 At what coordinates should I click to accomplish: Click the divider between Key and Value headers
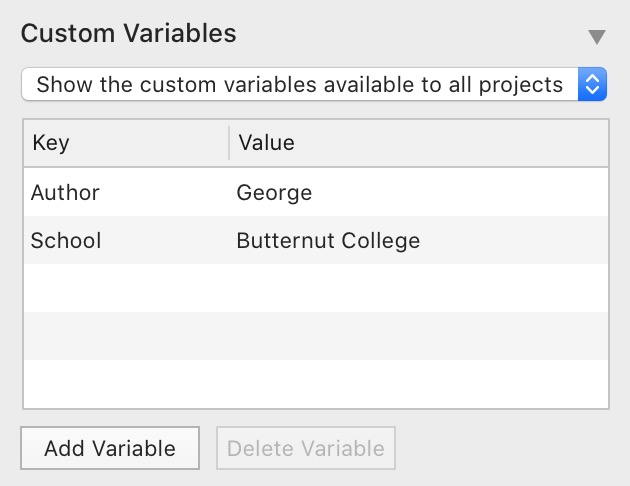coord(229,143)
